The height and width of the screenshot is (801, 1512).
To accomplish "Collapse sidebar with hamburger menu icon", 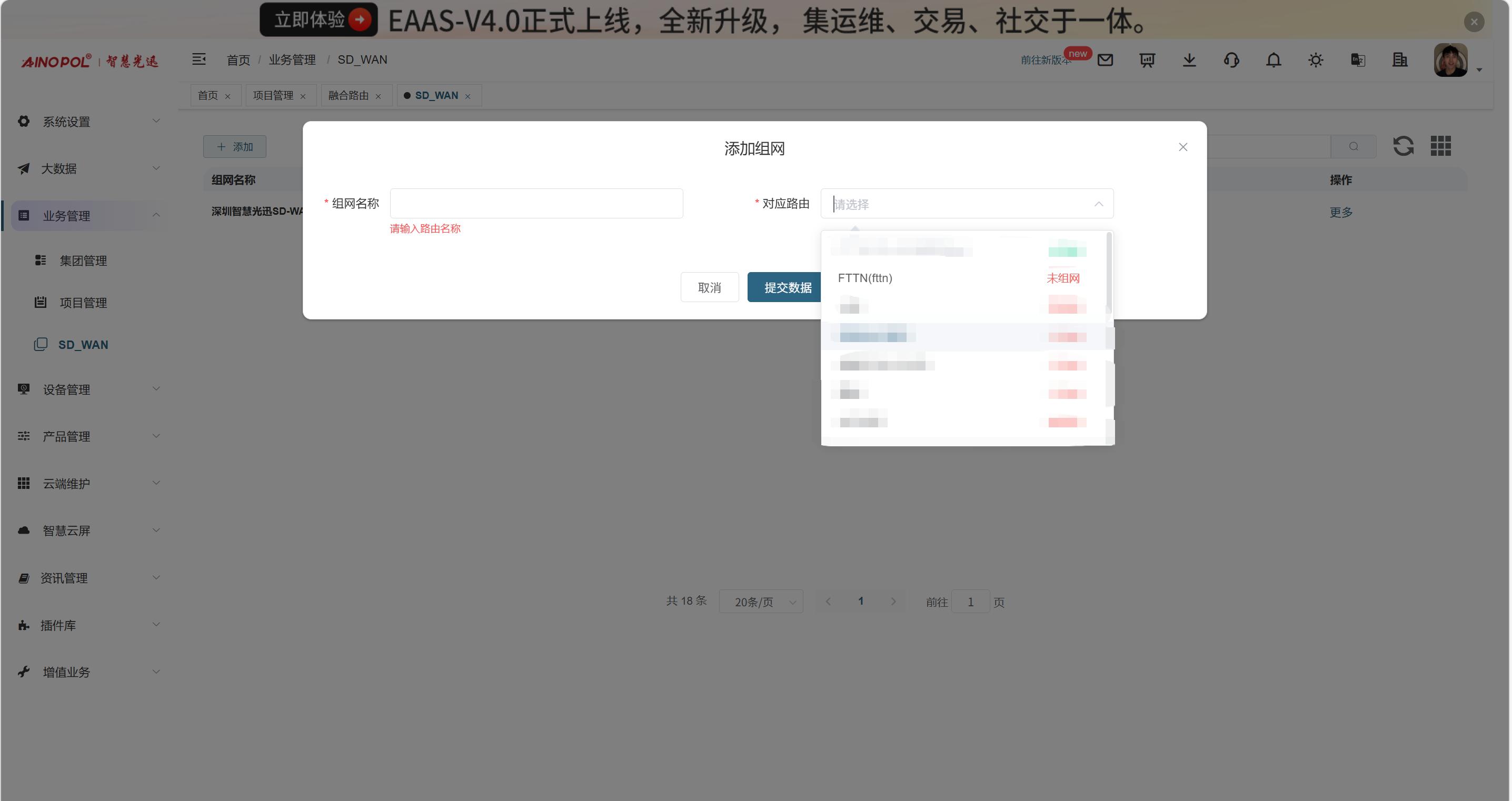I will (x=199, y=59).
